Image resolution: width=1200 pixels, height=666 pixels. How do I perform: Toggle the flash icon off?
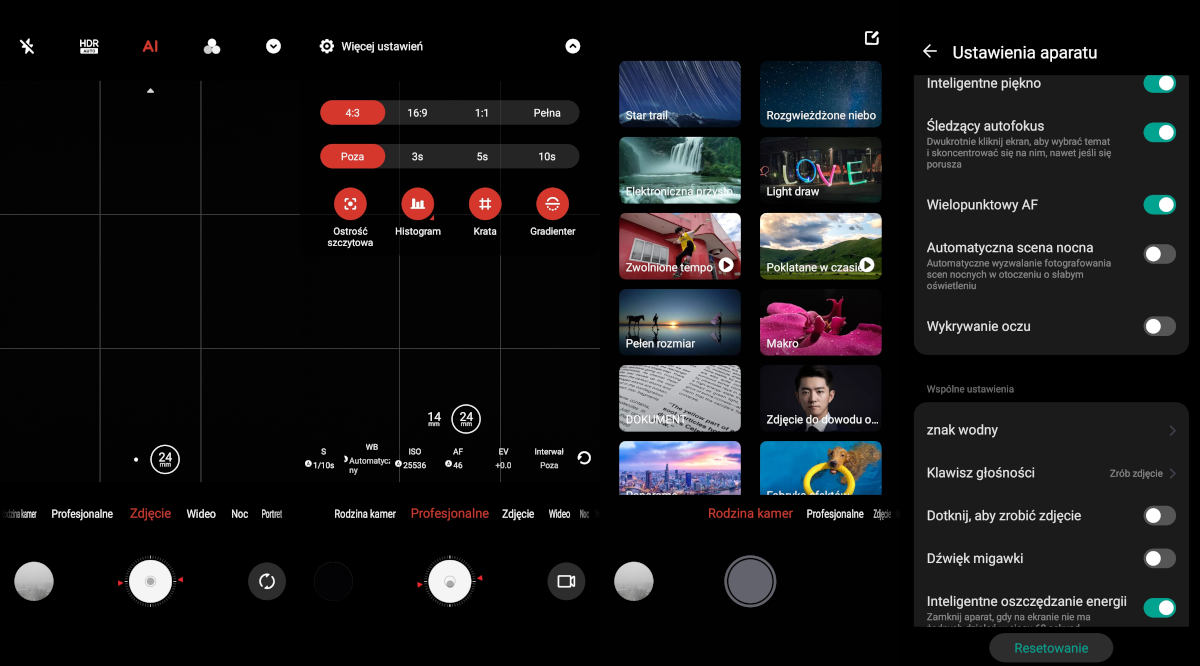pos(27,46)
